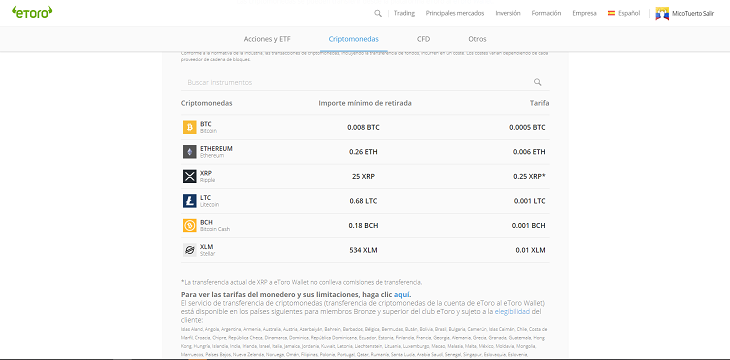This screenshot has height=360, width=730.
Task: Switch to the Otros tab
Action: (477, 39)
